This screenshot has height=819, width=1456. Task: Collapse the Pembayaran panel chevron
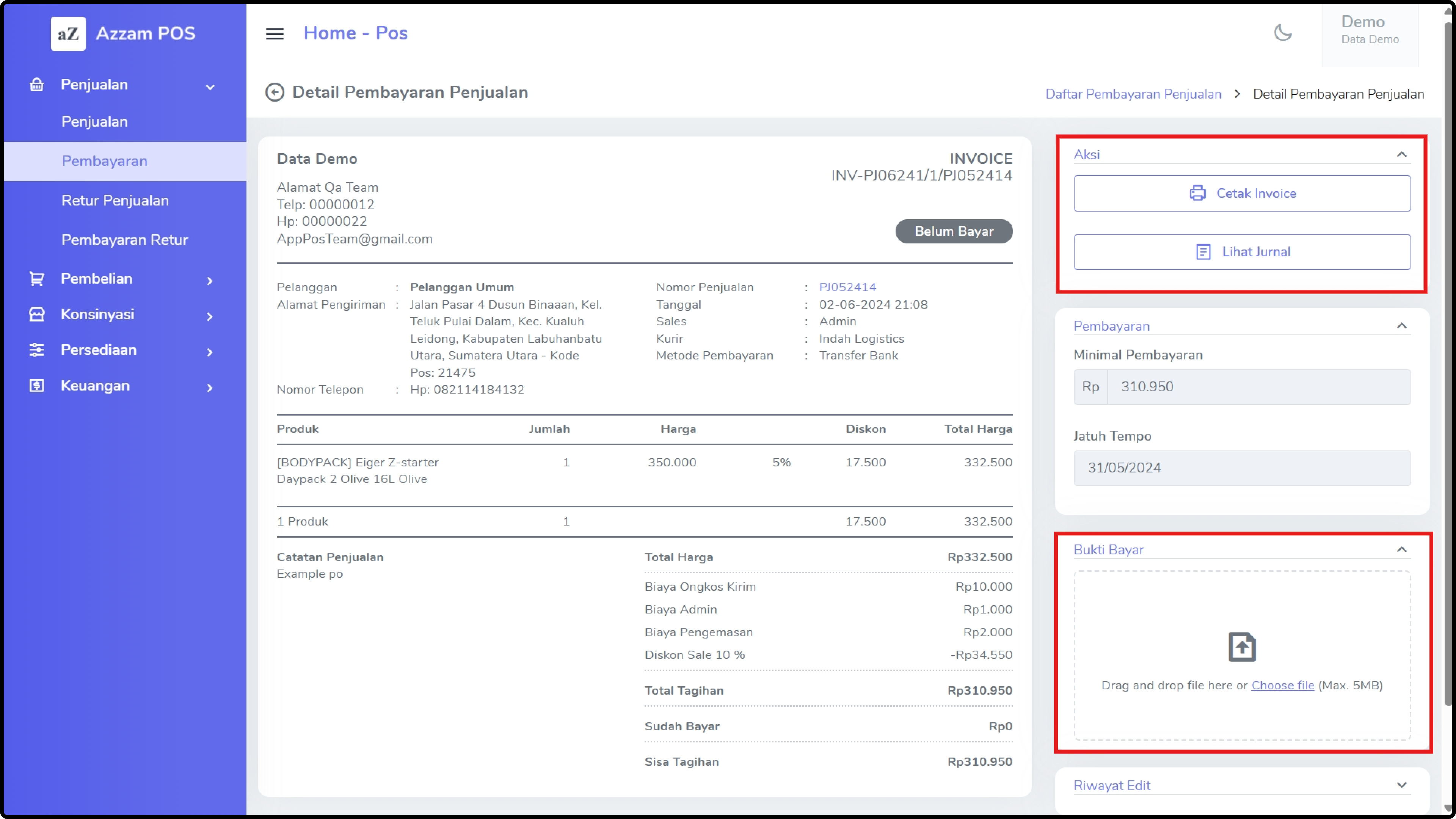(1401, 326)
